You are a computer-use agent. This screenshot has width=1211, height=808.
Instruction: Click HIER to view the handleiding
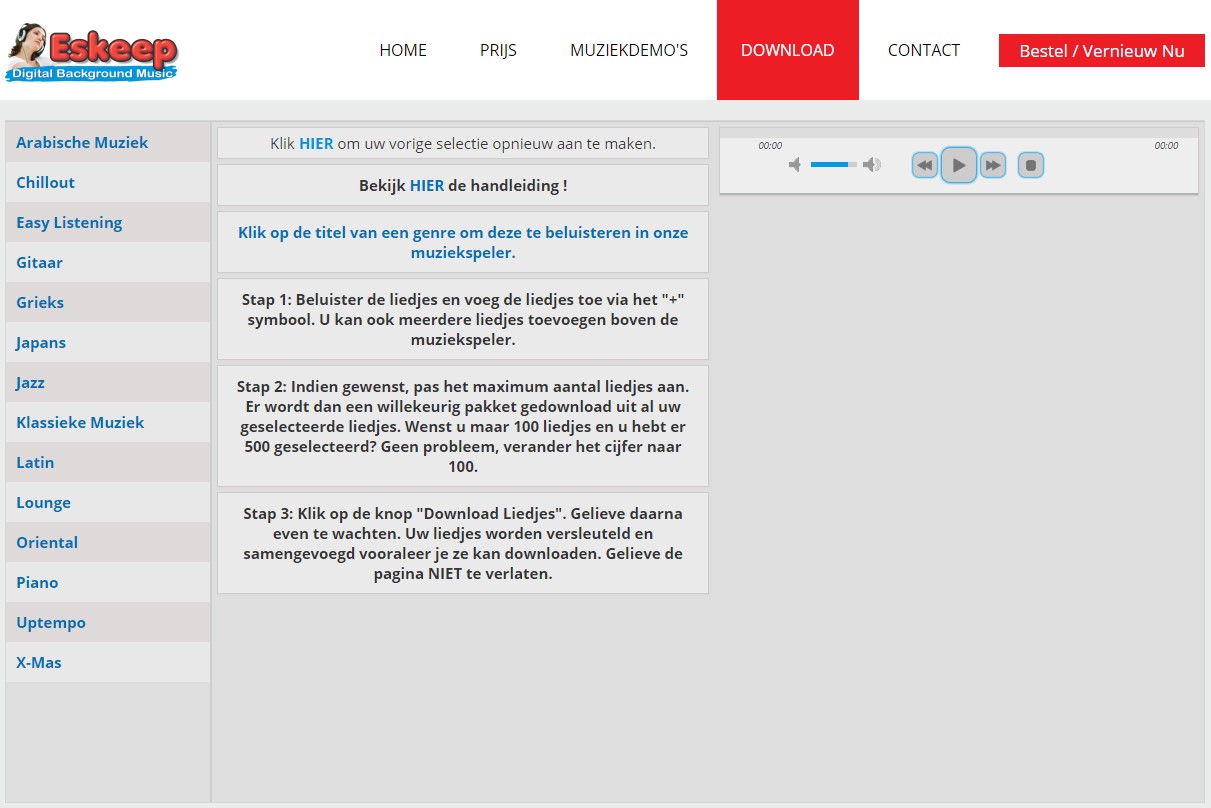[427, 185]
